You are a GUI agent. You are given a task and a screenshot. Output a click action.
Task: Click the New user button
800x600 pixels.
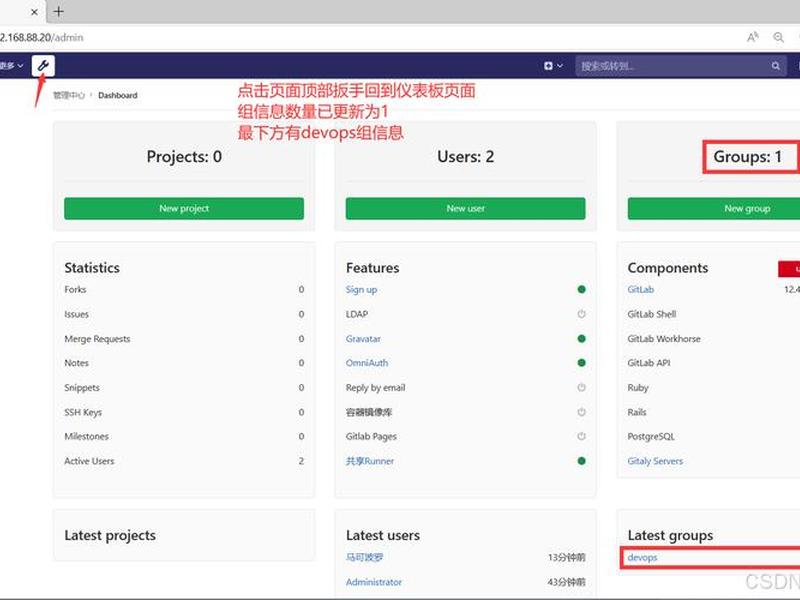(466, 208)
